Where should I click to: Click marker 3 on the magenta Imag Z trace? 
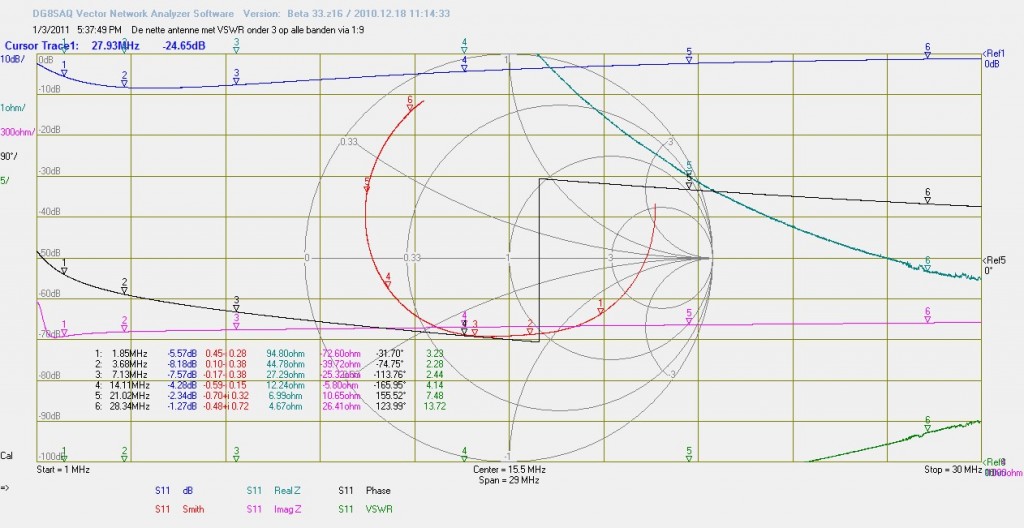coord(236,322)
